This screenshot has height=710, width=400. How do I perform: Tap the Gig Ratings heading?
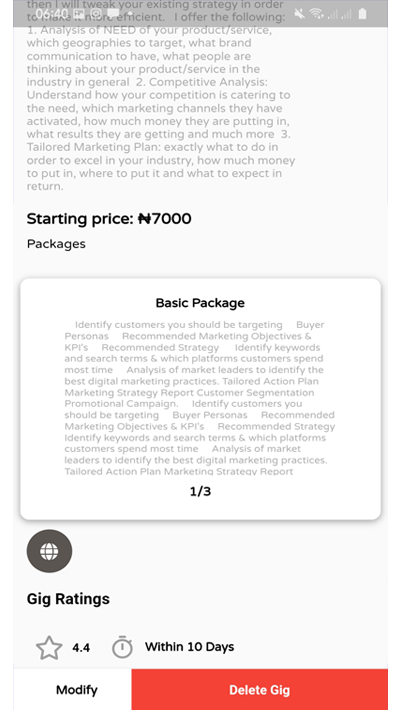pos(68,599)
